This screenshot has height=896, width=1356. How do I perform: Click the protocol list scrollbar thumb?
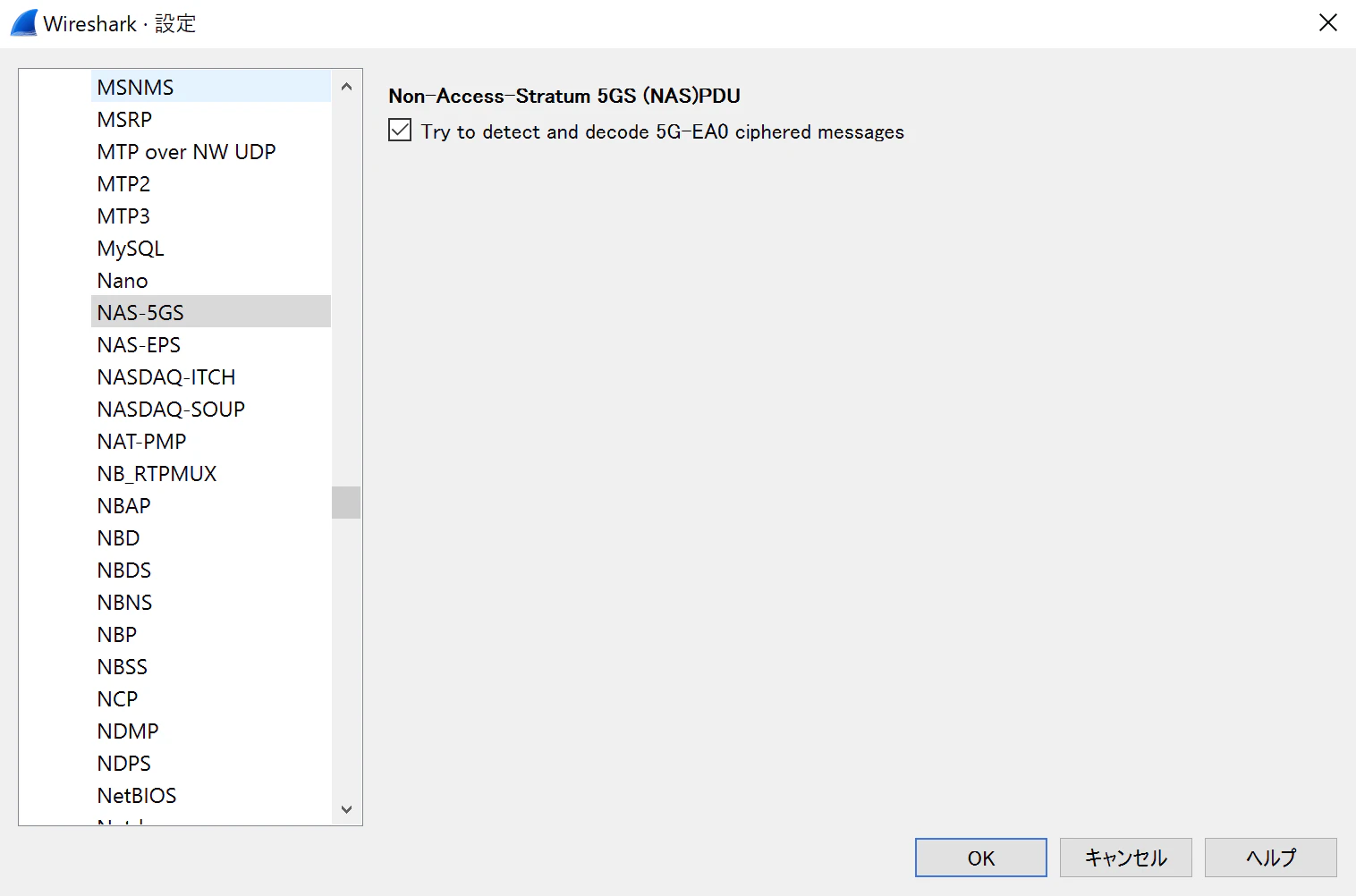tap(346, 503)
